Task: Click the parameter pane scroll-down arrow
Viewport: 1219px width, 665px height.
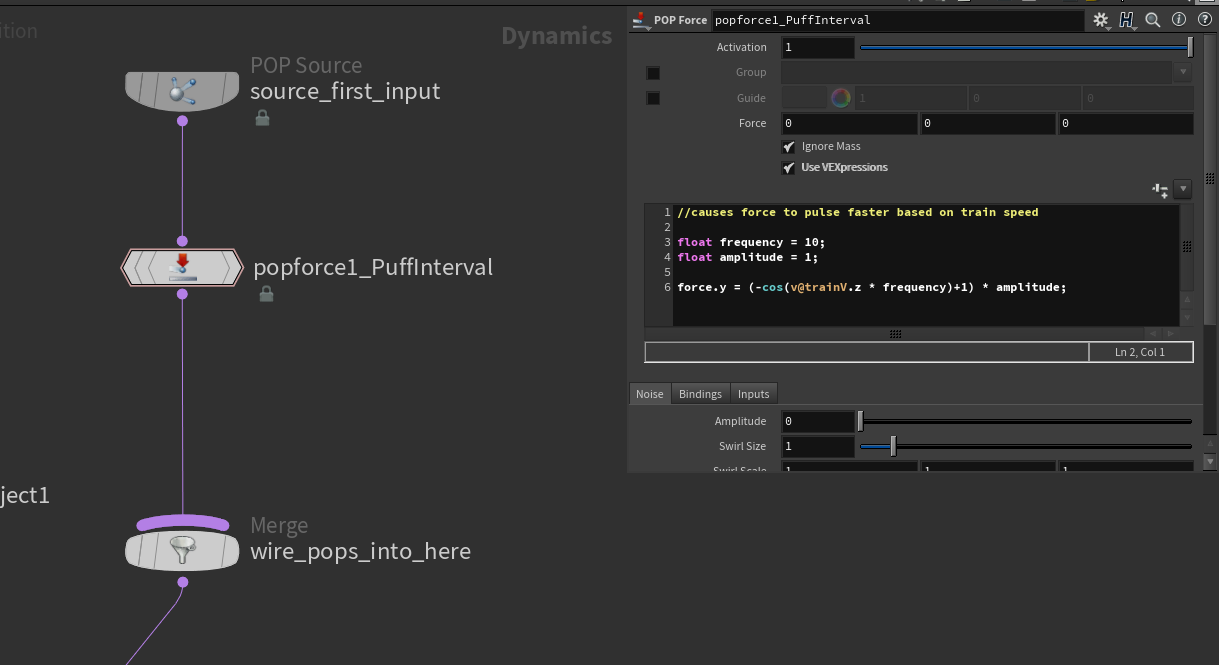Action: coord(1210,462)
